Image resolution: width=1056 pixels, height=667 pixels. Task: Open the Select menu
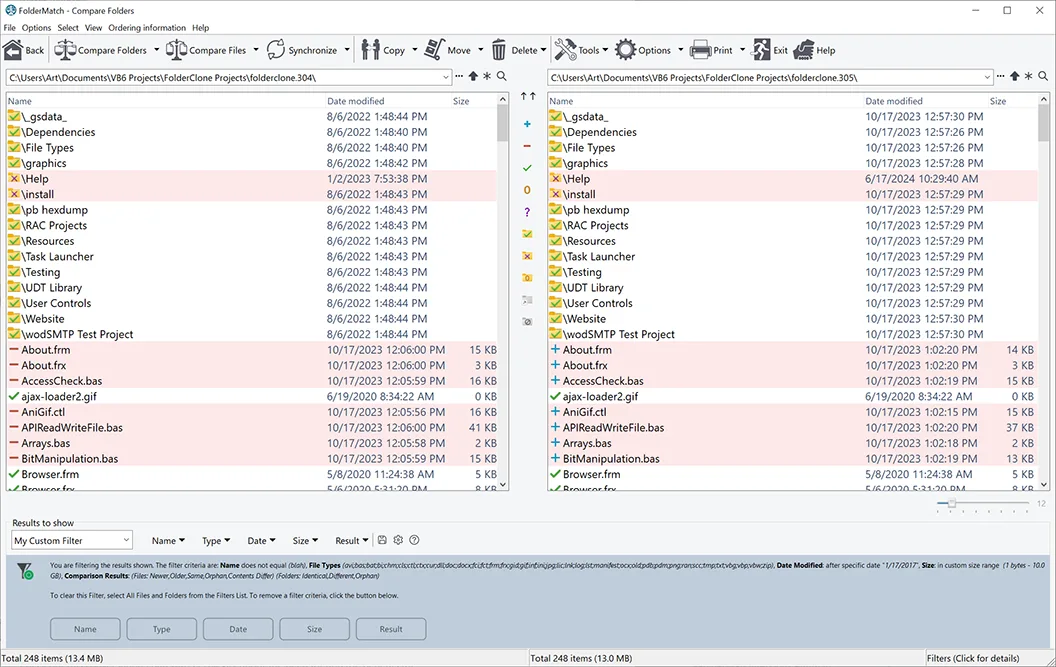[68, 28]
